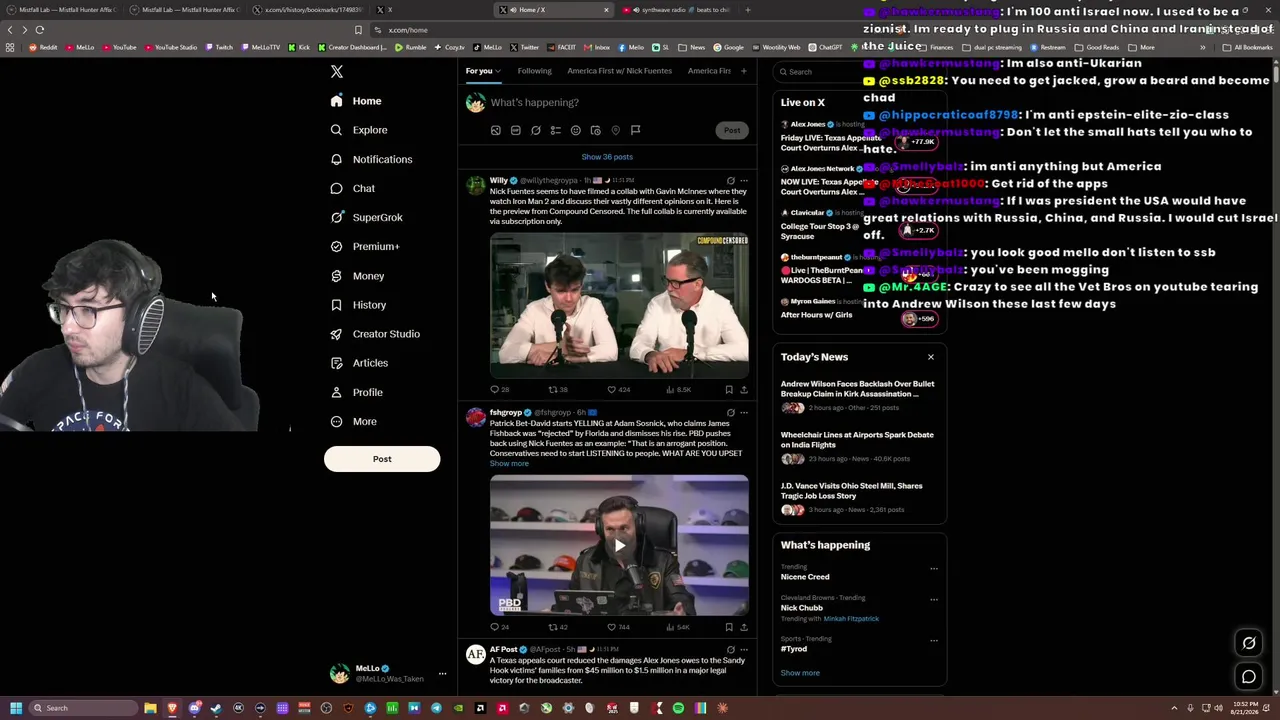Bookmark the fshgroyp post
This screenshot has height=720, width=1280.
(729, 627)
